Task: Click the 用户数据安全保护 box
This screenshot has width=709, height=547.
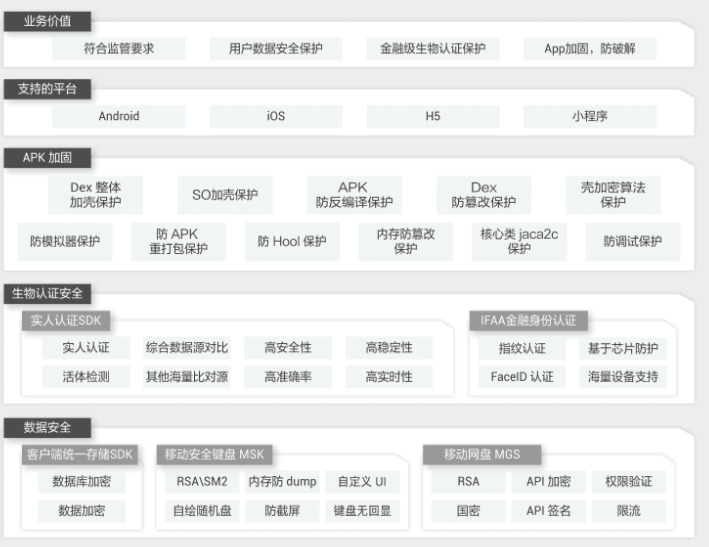Action: click(x=276, y=49)
